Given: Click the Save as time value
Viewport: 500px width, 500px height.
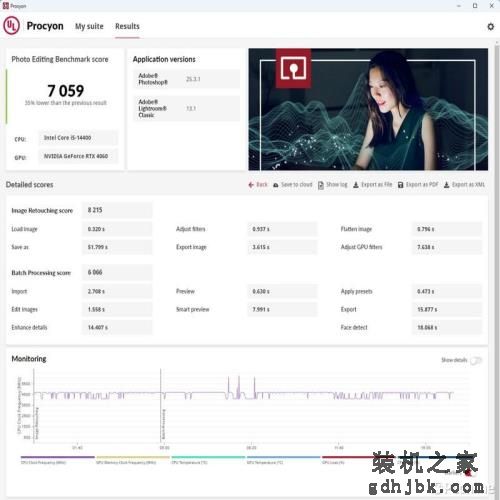Looking at the screenshot, I should tap(117, 247).
